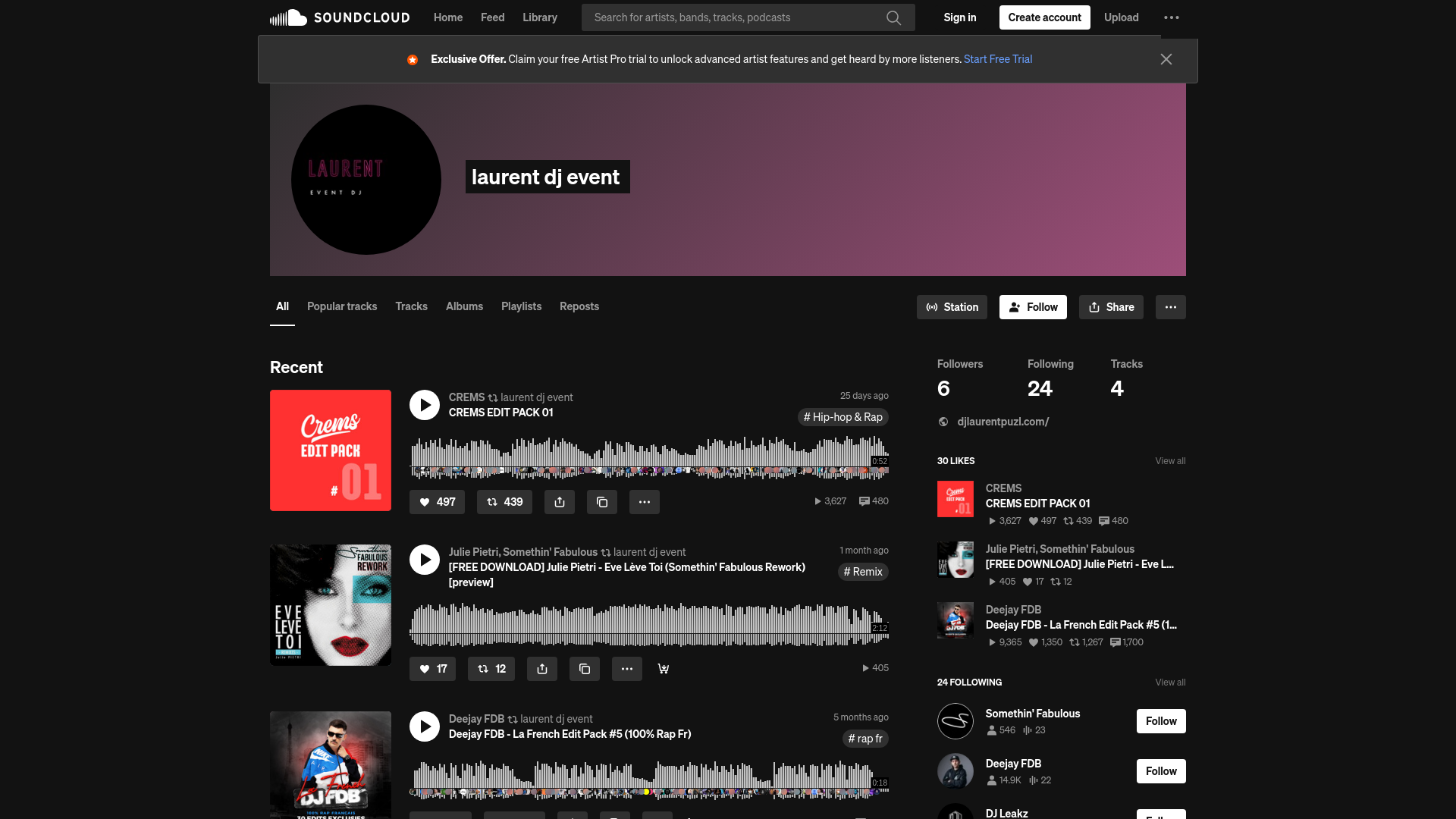Follow laurent dj event
This screenshot has width=1456, height=819.
(1033, 307)
